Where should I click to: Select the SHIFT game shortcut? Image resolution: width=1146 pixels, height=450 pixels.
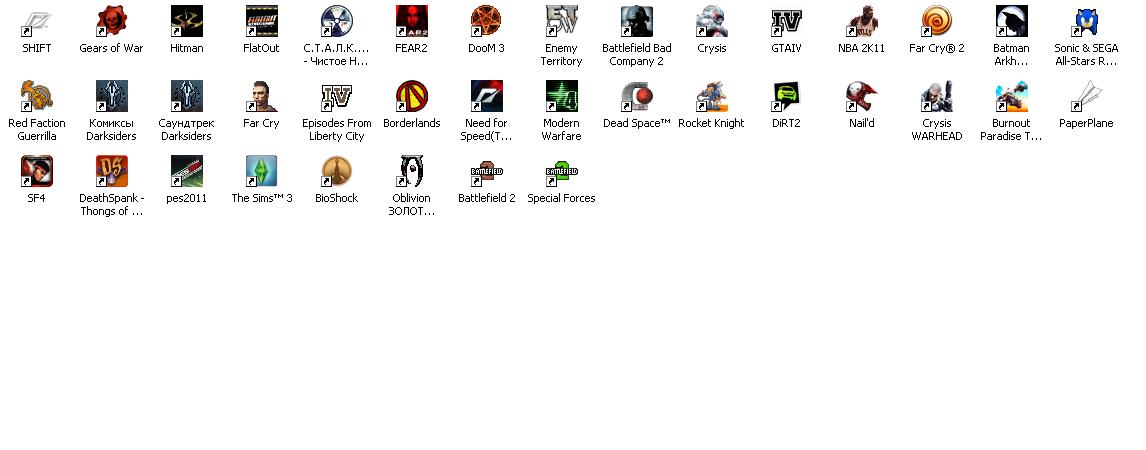coord(37,21)
